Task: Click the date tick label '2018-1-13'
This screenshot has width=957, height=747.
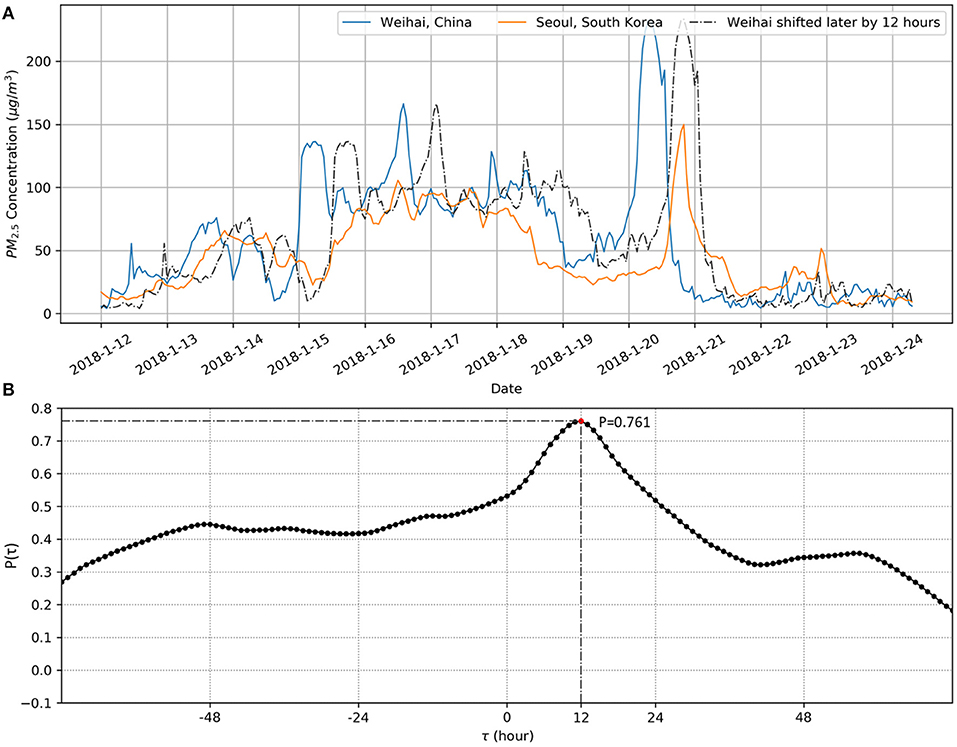Action: pyautogui.click(x=167, y=354)
